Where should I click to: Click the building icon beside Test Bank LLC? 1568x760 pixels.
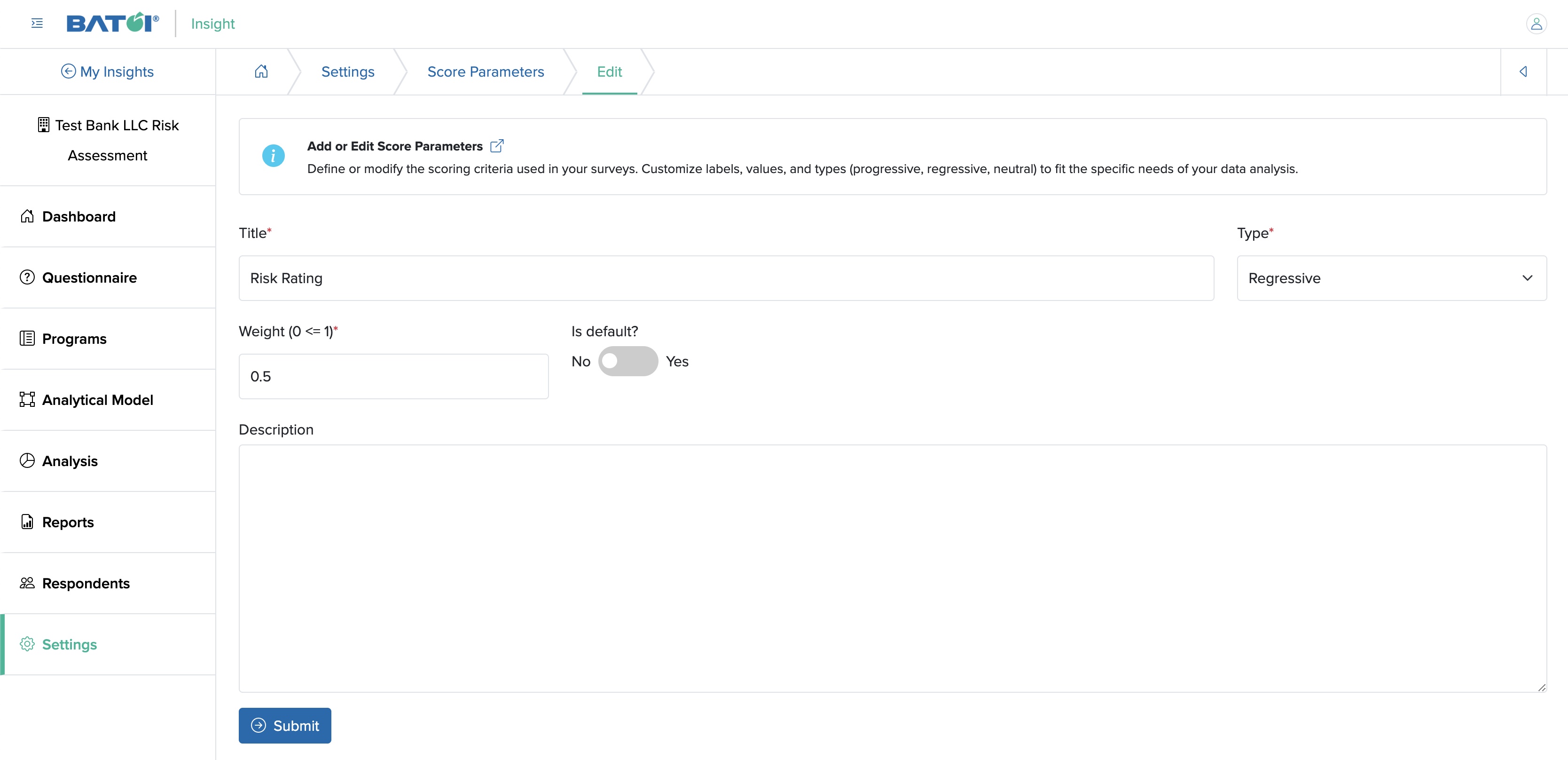43,124
